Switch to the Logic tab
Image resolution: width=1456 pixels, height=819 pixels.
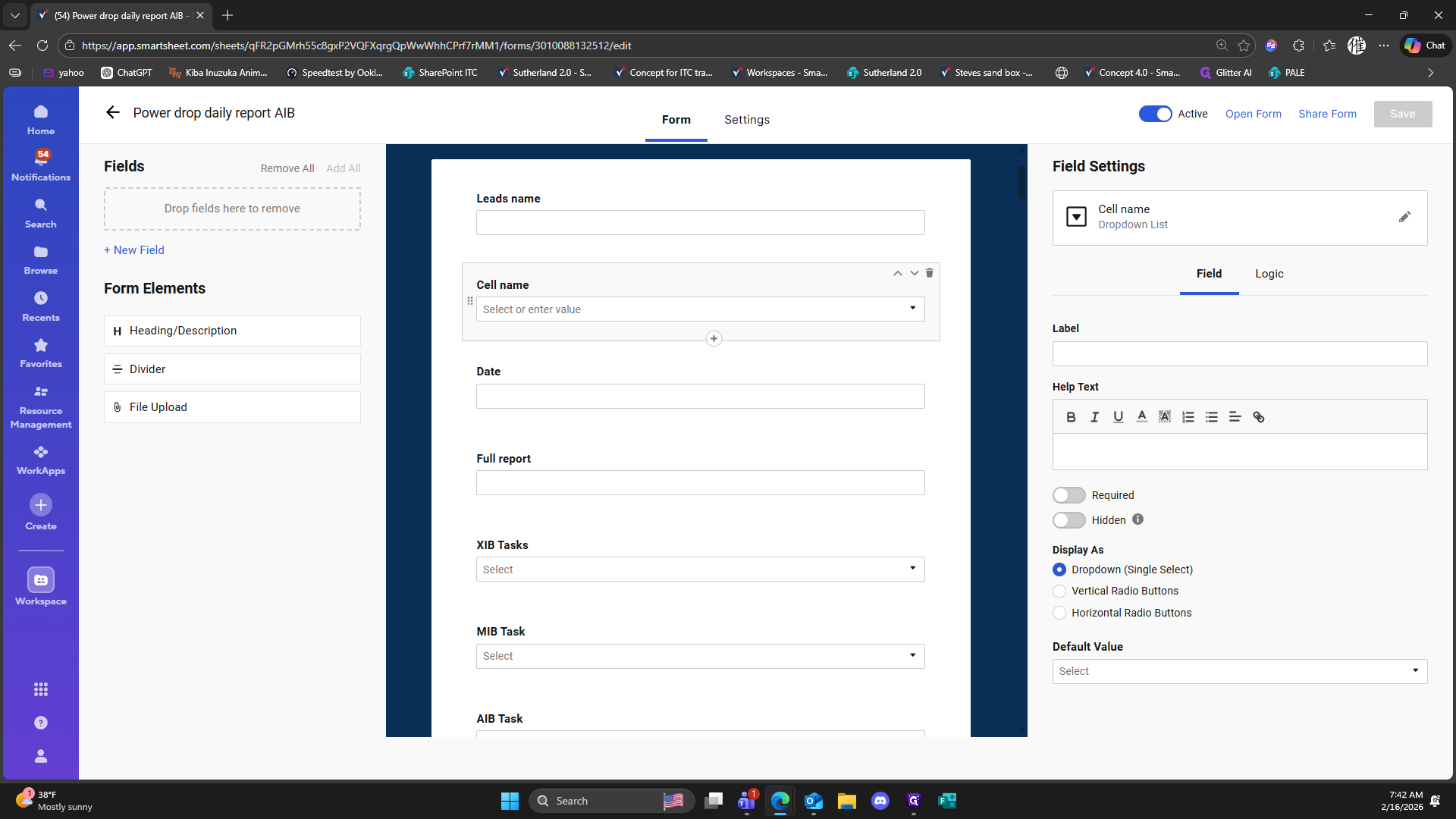tap(1269, 274)
